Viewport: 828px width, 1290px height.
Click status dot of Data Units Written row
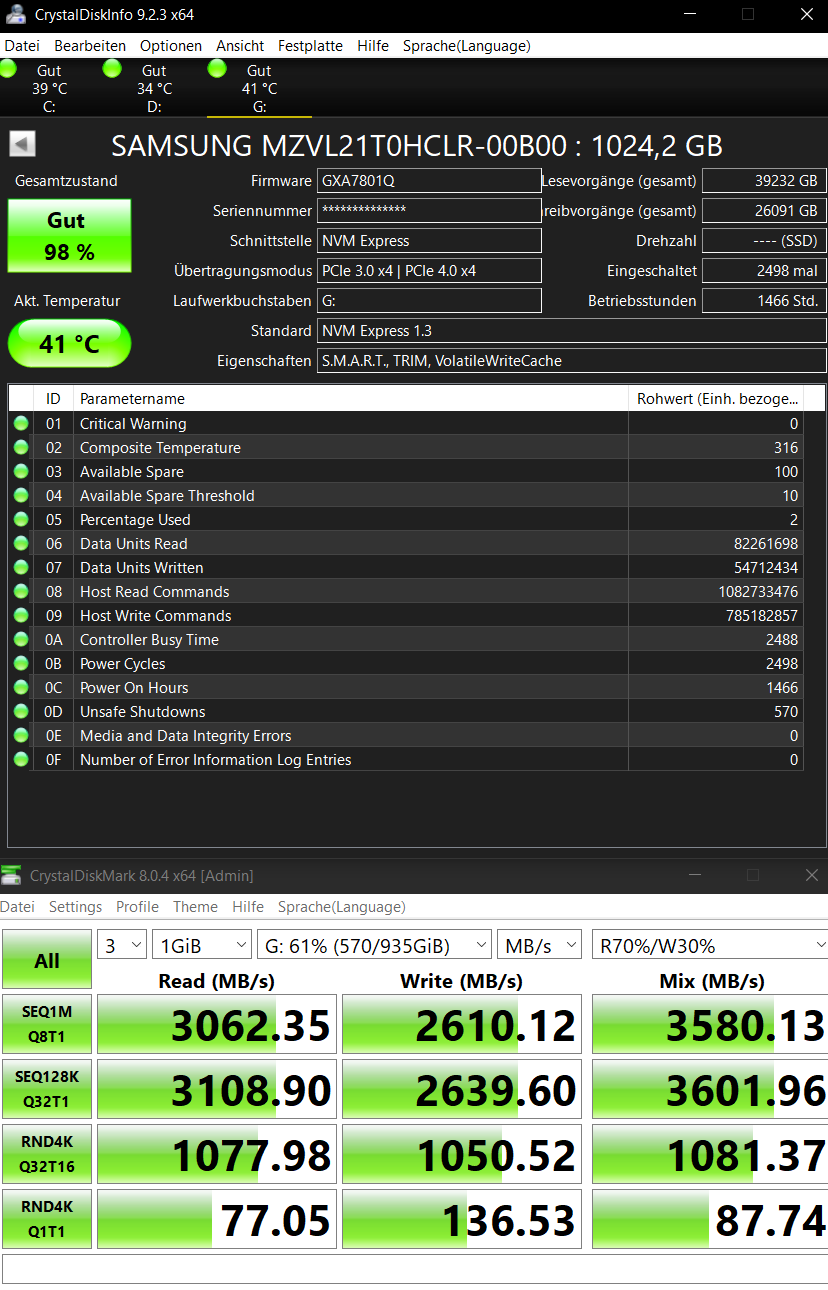click(21, 568)
